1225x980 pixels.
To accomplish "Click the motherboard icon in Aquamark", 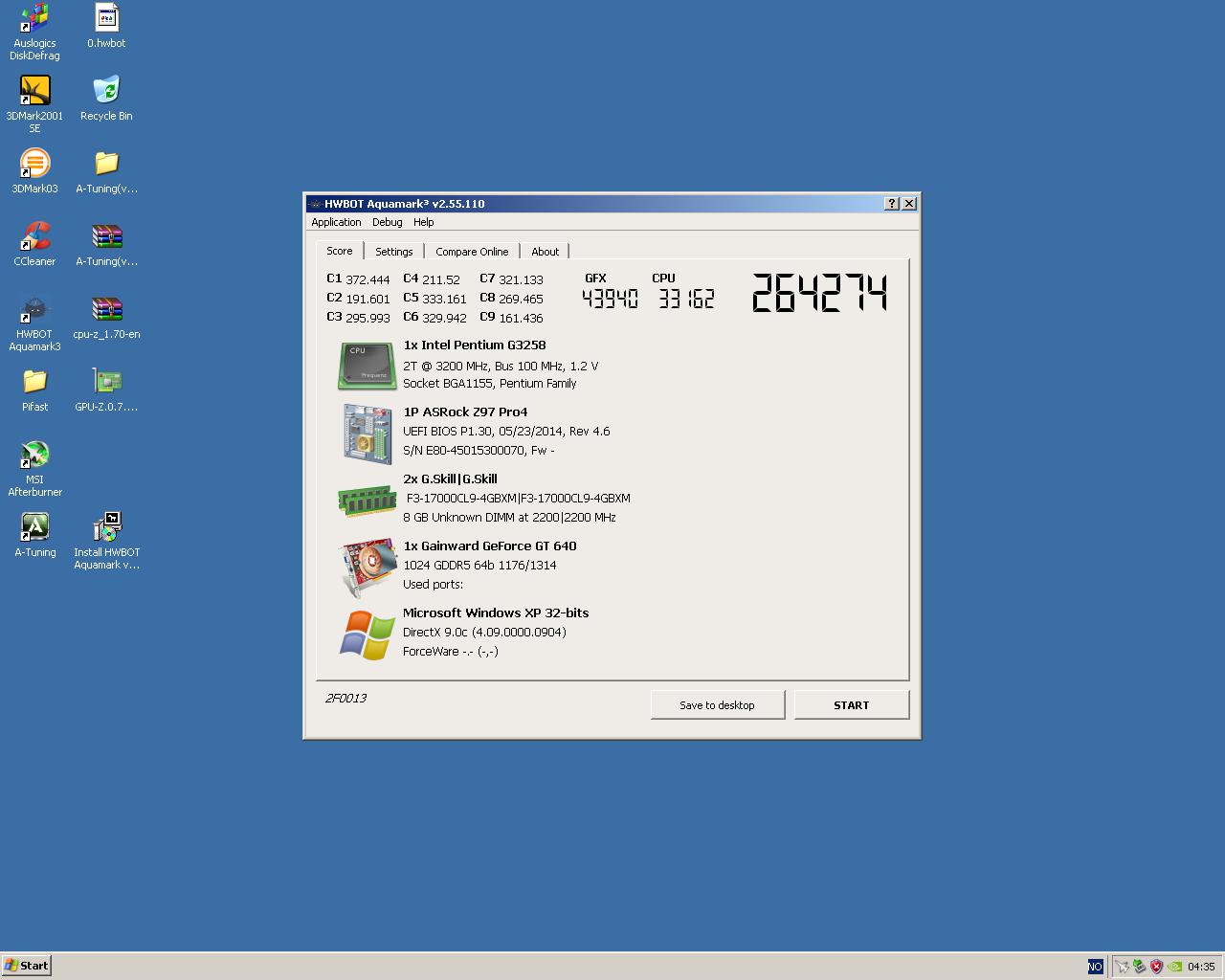I will click(367, 434).
